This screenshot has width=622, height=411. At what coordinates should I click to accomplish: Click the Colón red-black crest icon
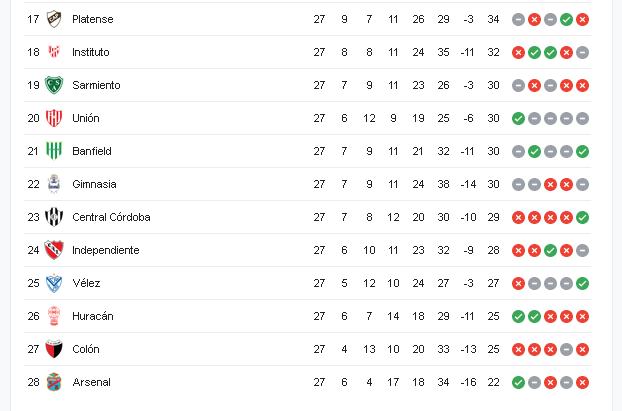(x=53, y=349)
